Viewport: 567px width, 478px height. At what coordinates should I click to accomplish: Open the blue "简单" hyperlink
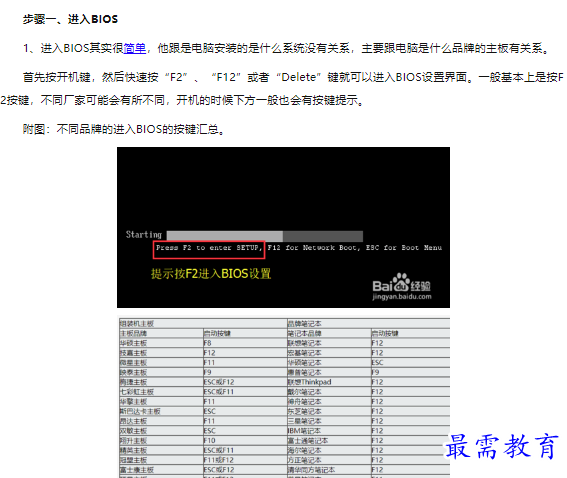point(135,48)
